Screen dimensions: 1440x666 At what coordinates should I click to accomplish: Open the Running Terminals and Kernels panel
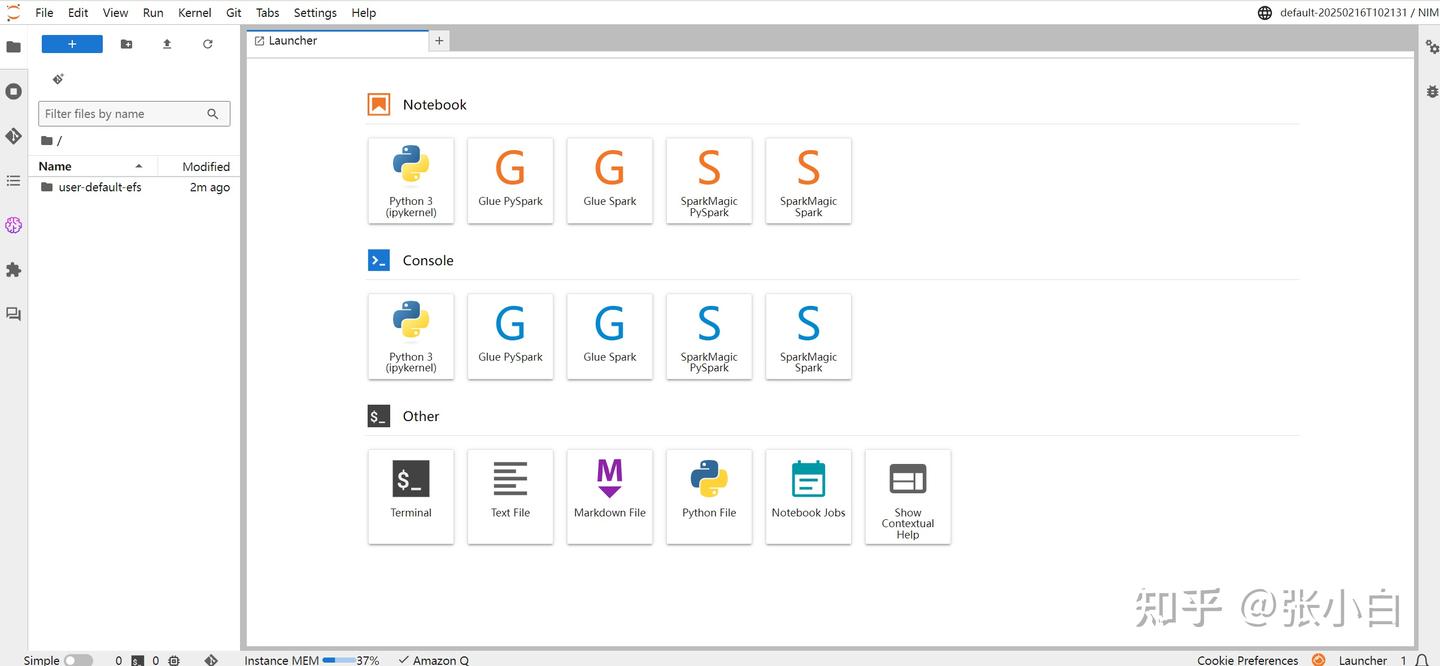point(13,91)
